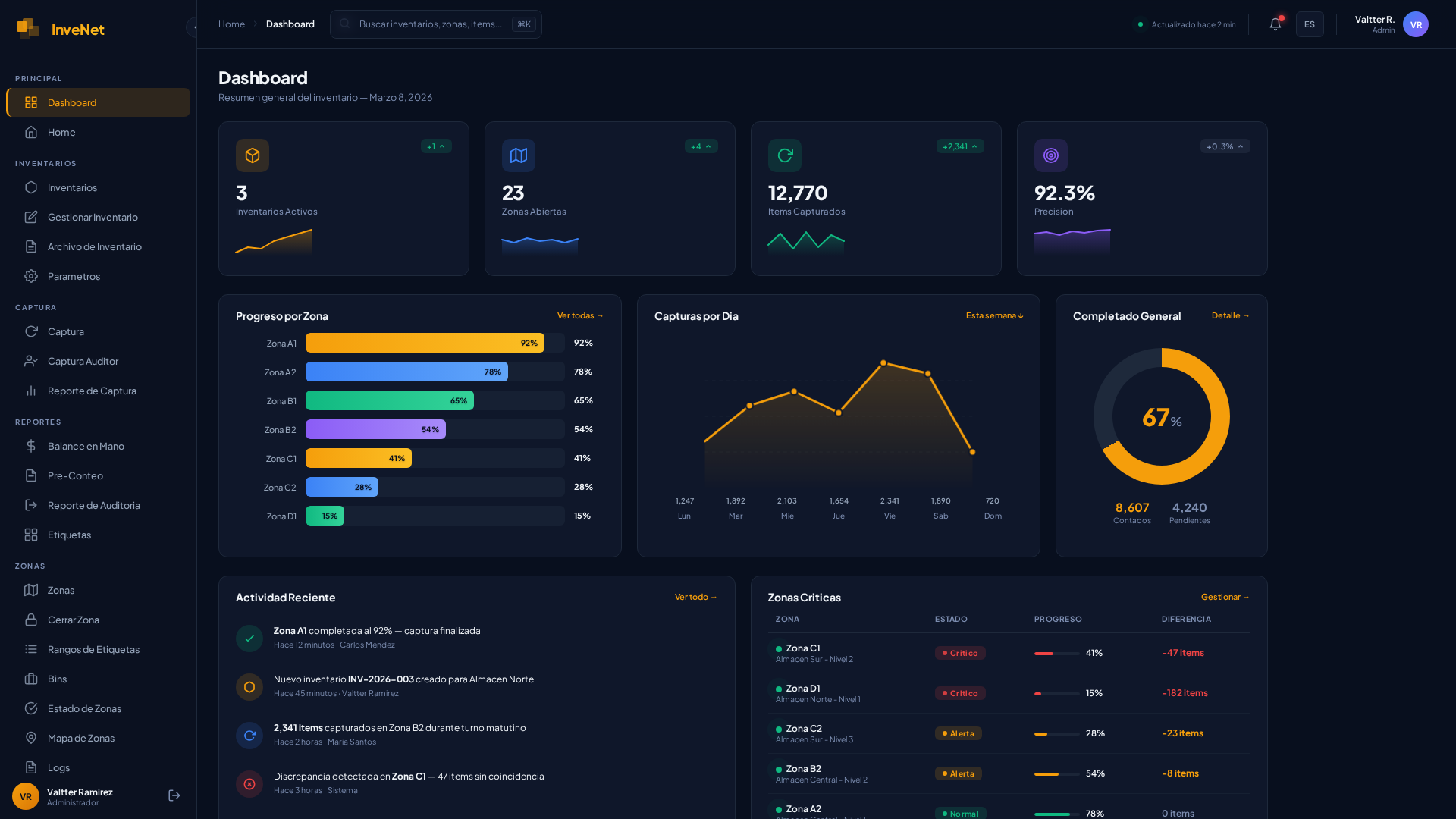The height and width of the screenshot is (819, 1456).
Task: Click Ver todas link in Progreso por Zona
Action: pyautogui.click(x=580, y=315)
